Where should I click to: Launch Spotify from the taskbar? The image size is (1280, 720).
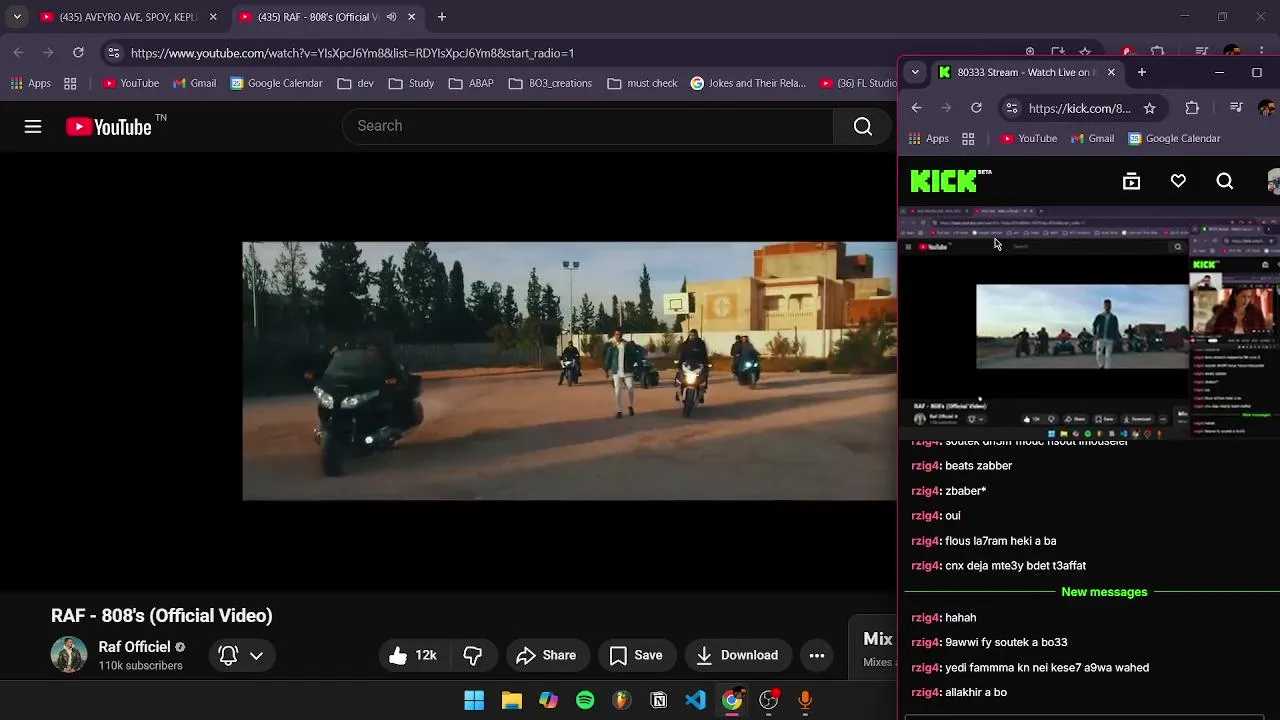point(585,700)
